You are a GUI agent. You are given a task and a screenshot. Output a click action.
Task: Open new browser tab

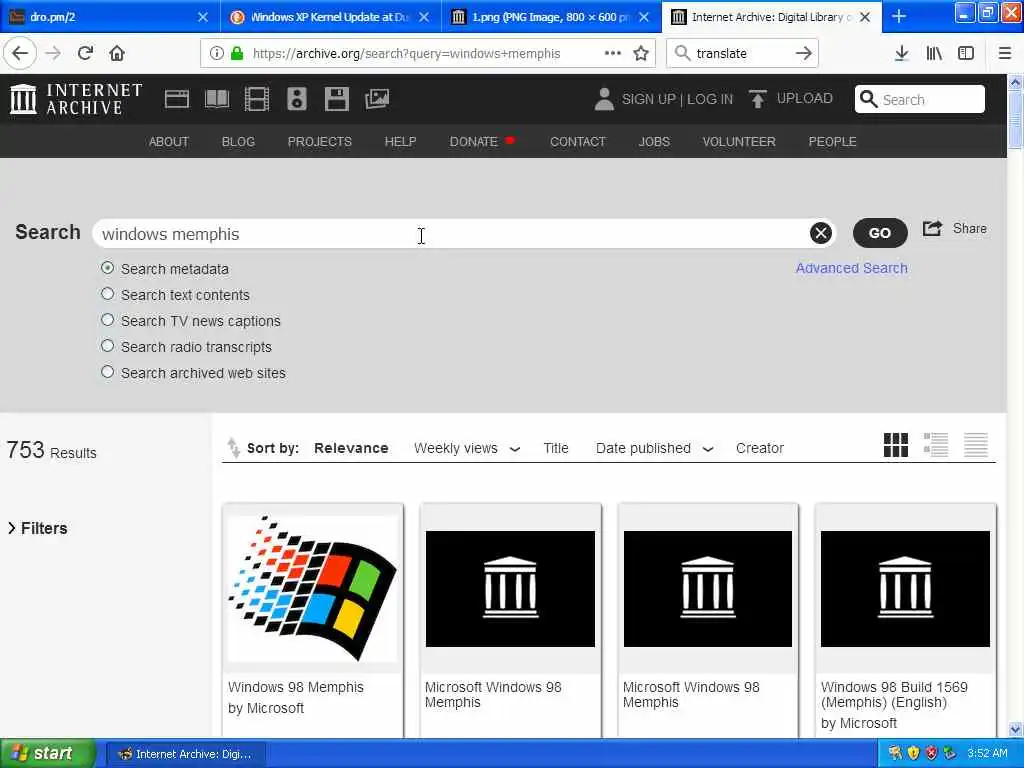(899, 16)
